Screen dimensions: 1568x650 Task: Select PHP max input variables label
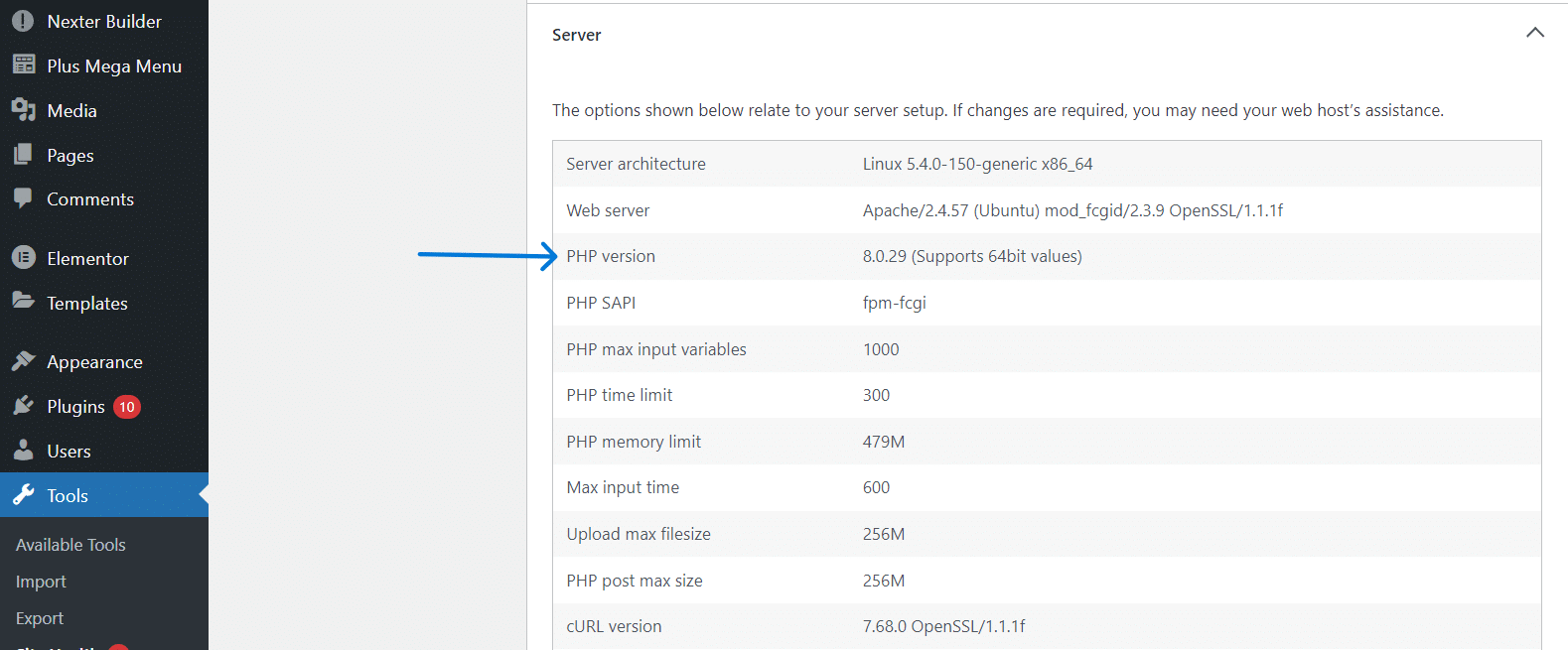click(x=656, y=349)
